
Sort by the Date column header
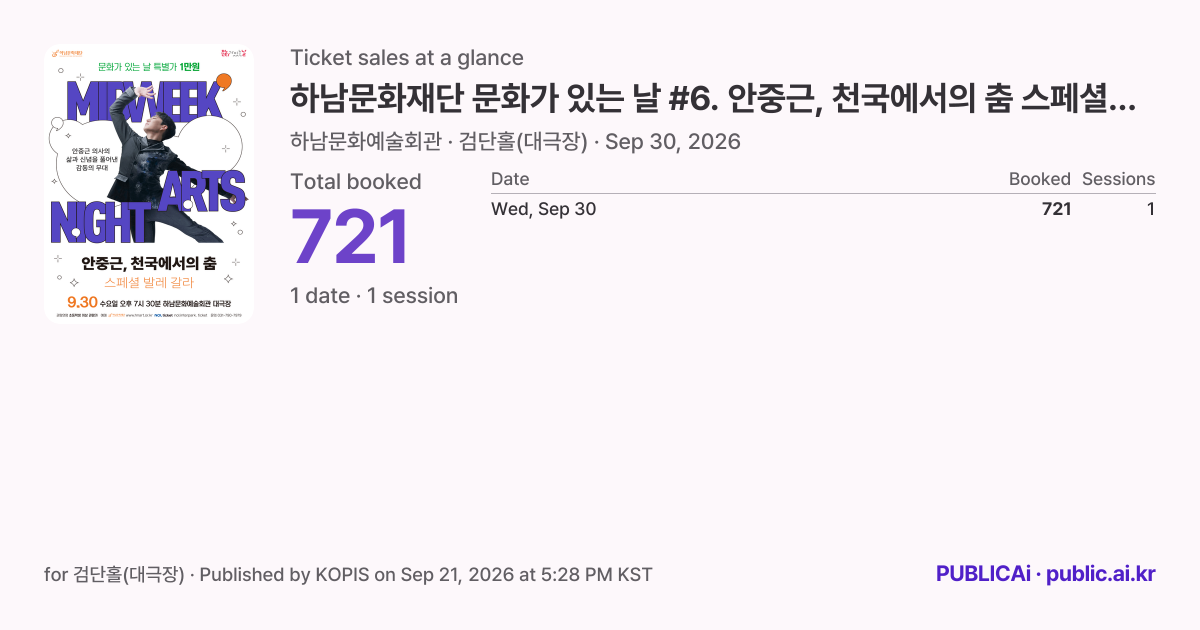click(510, 179)
